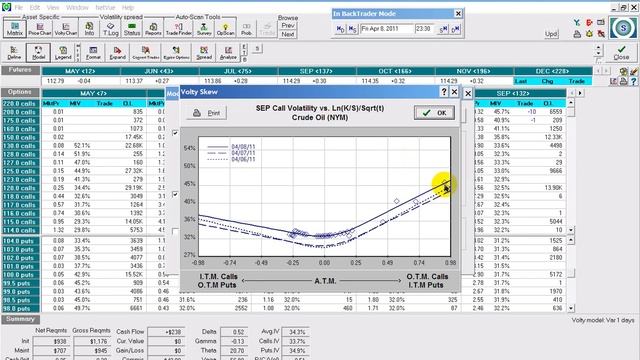Click the yellow bell alert icon
This screenshot has width=640, height=360.
[589, 34]
